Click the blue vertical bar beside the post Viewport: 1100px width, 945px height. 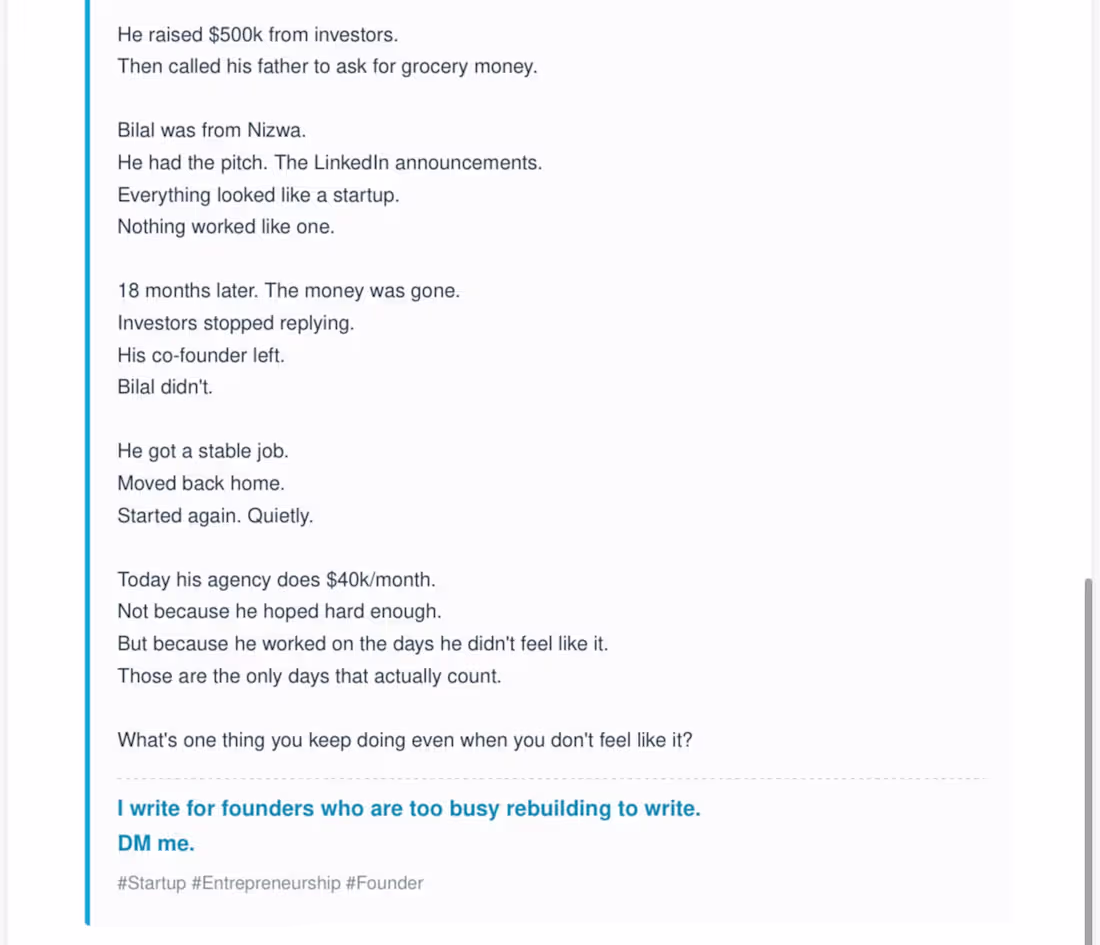[88, 463]
